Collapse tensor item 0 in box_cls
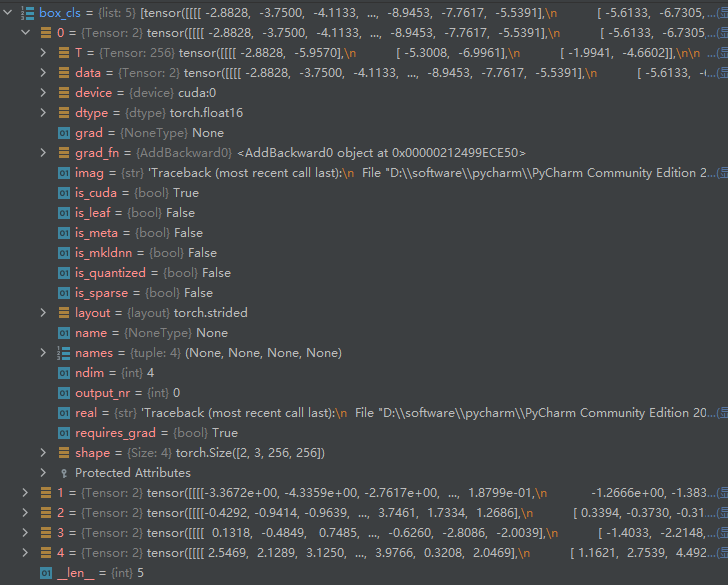The height and width of the screenshot is (585, 728). [x=26, y=32]
